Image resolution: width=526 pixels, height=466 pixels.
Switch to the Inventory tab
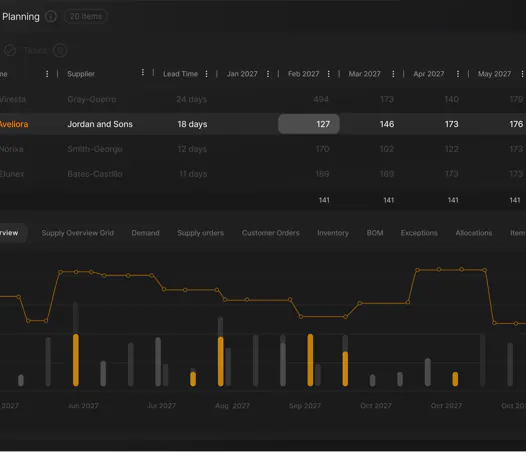333,233
